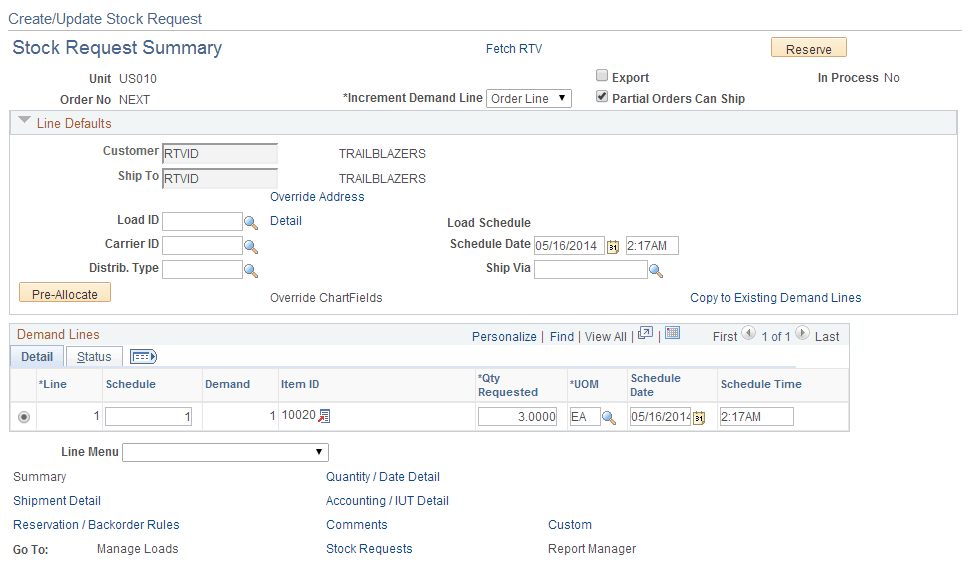
Task: Click into the Load ID field
Action: (203, 222)
